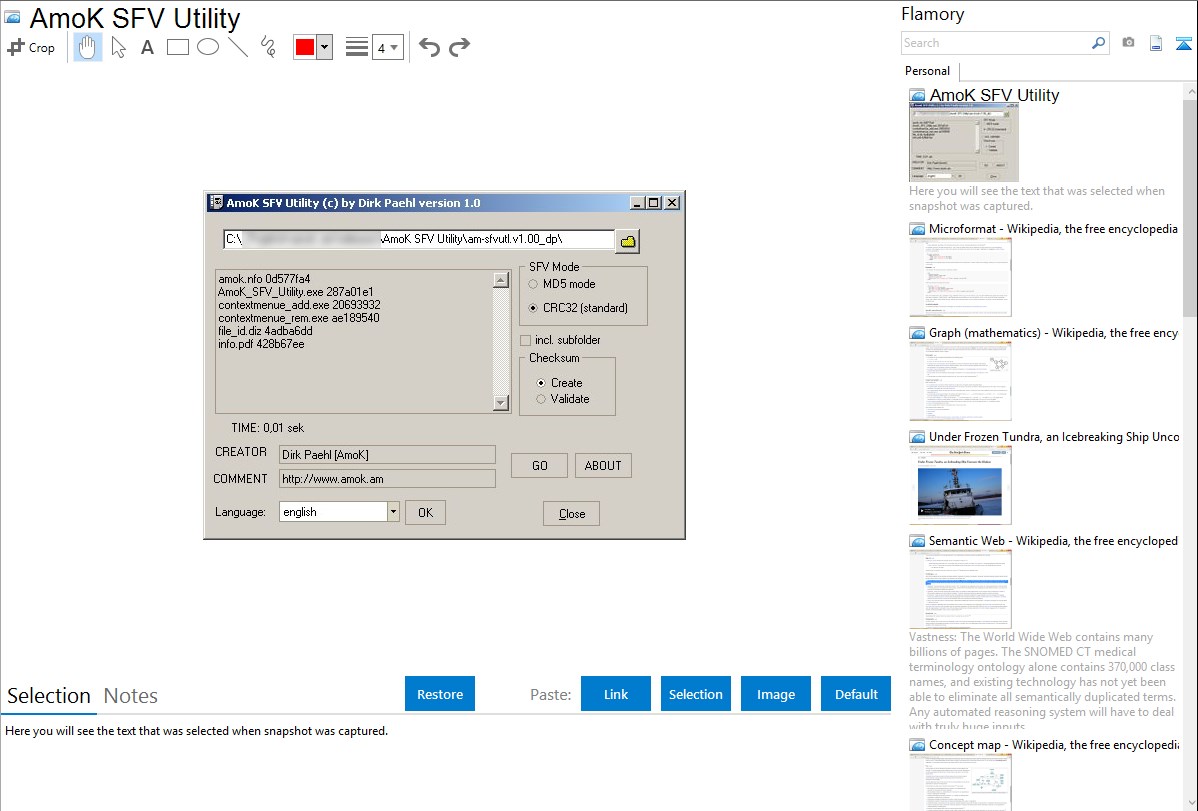Click the line thickness icon
The image size is (1198, 811).
click(357, 47)
